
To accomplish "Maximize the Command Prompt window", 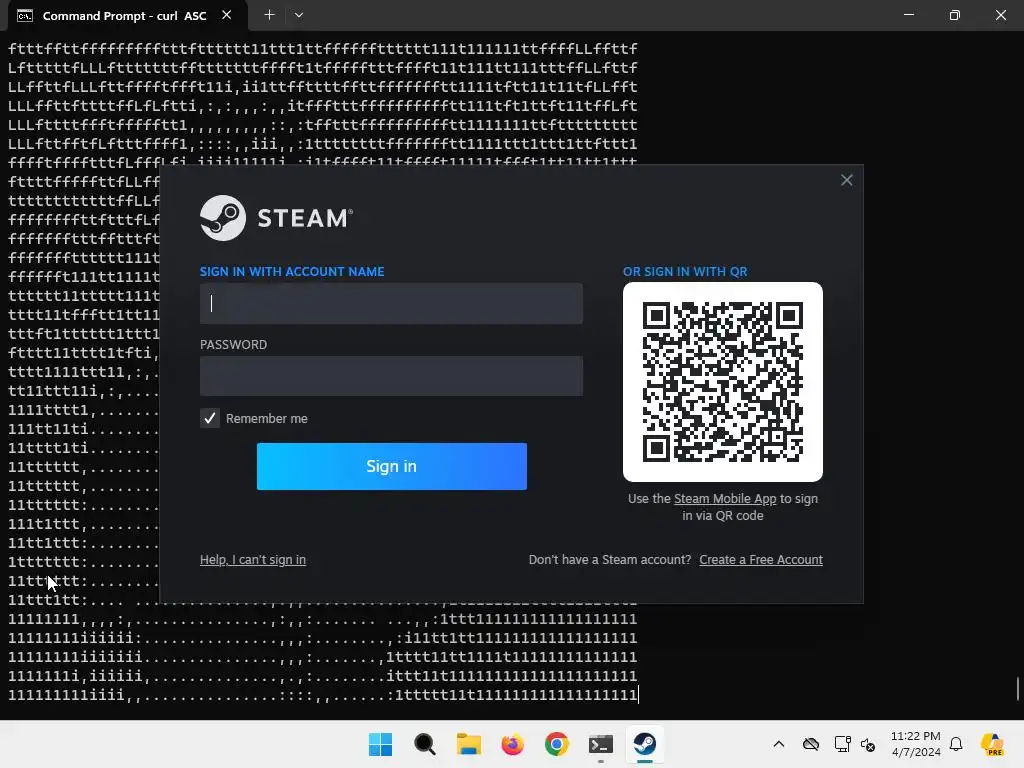I will pos(955,15).
